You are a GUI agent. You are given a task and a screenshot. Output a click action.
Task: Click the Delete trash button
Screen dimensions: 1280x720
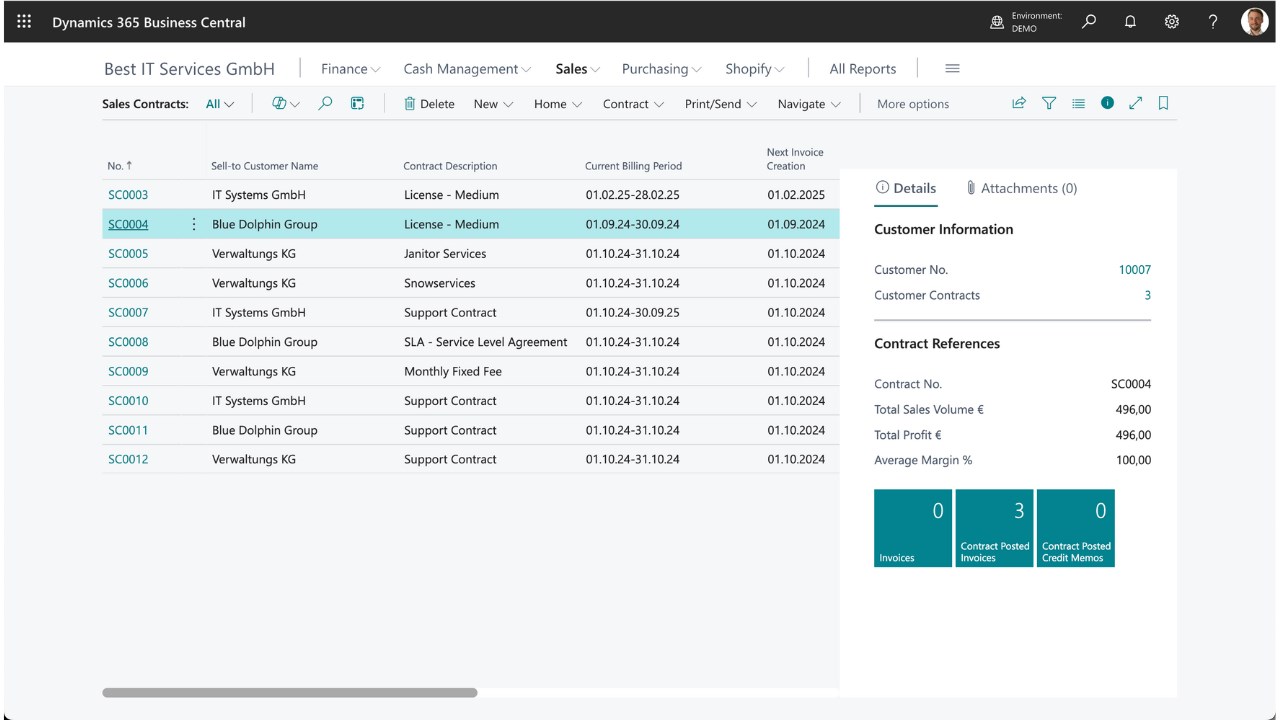pos(429,104)
